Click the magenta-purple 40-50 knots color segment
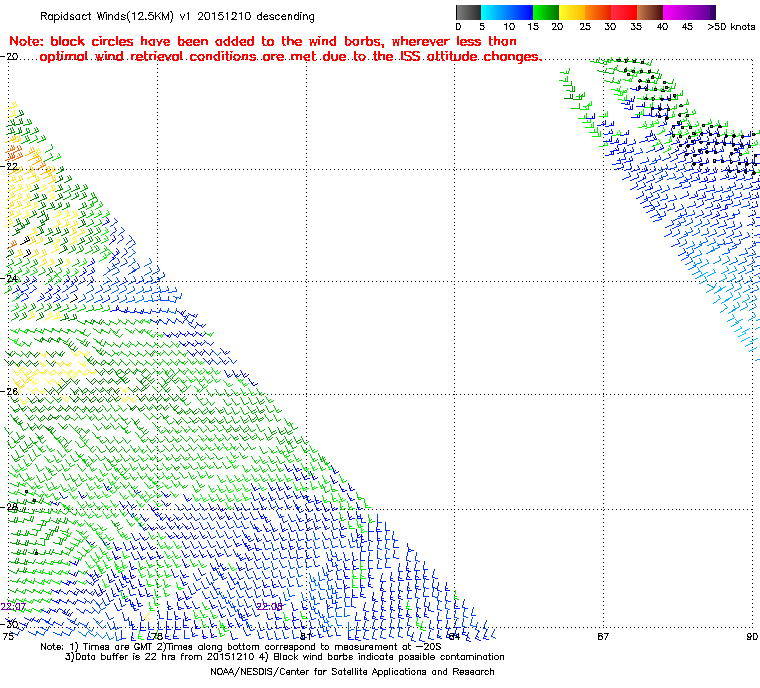760x688 pixels. click(689, 12)
